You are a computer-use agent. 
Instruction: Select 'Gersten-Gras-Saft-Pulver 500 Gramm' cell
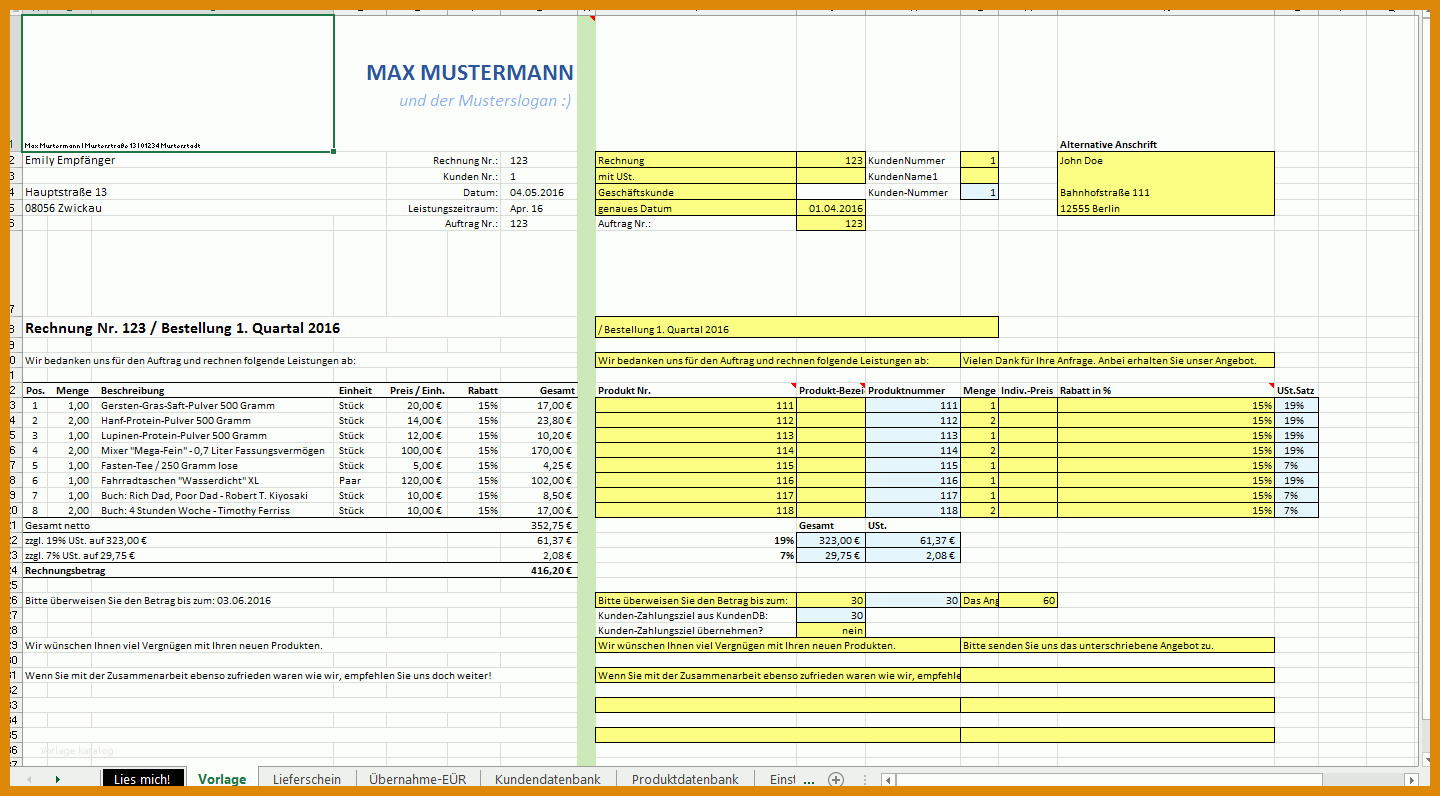tap(187, 406)
